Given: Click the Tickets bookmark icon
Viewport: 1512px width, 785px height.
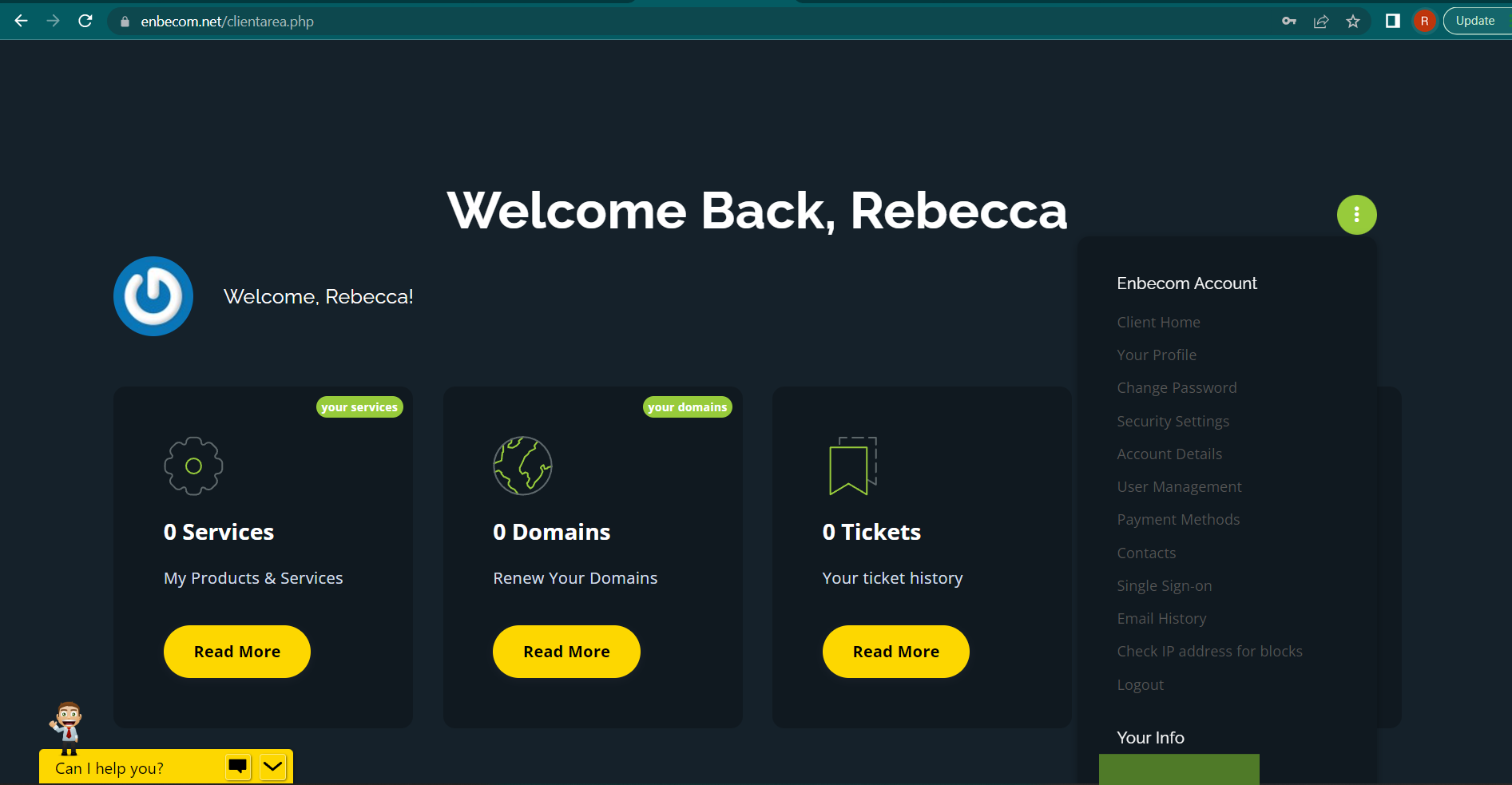Looking at the screenshot, I should pos(852,466).
